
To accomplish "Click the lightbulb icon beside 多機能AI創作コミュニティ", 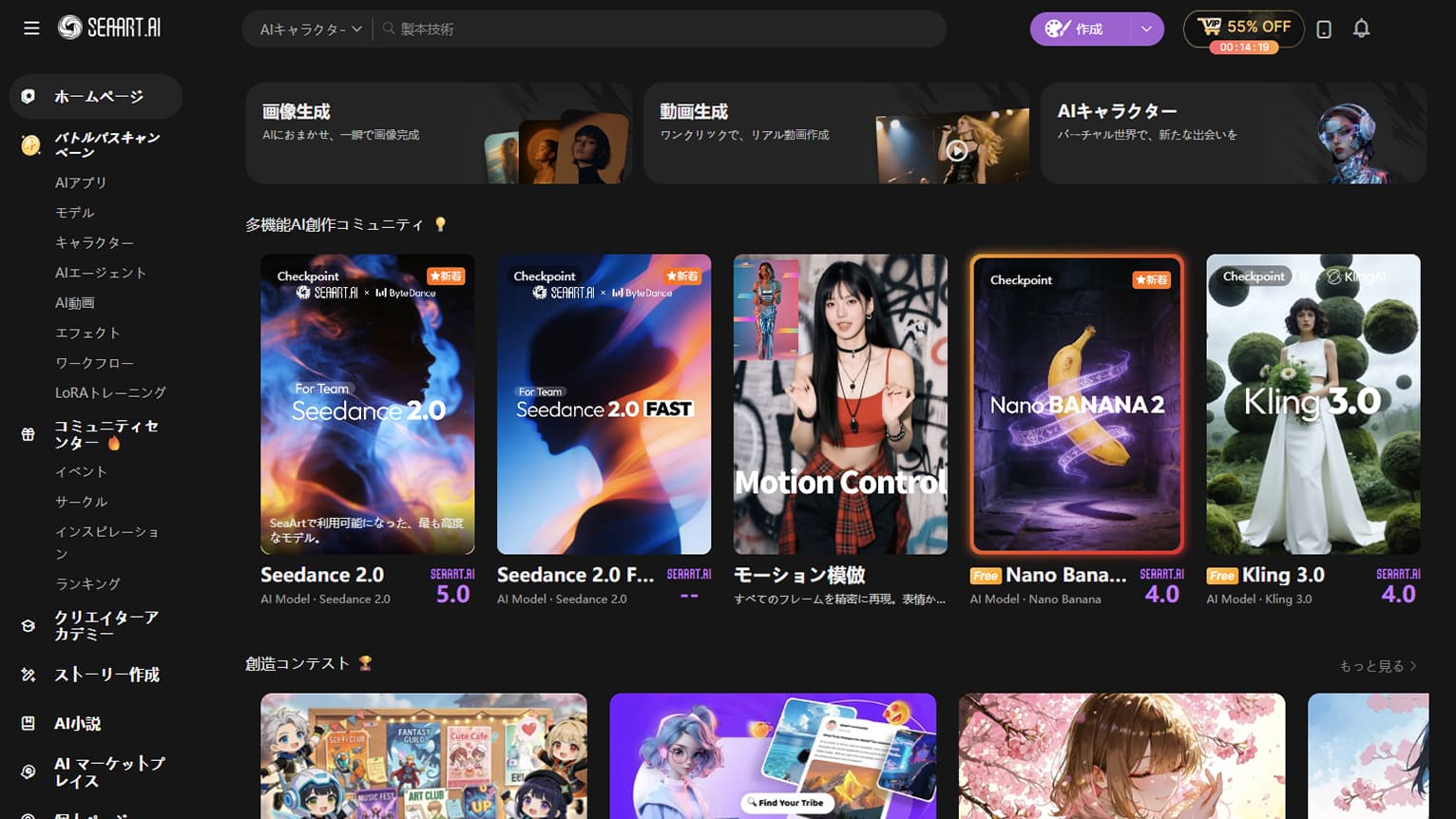I will pyautogui.click(x=440, y=224).
